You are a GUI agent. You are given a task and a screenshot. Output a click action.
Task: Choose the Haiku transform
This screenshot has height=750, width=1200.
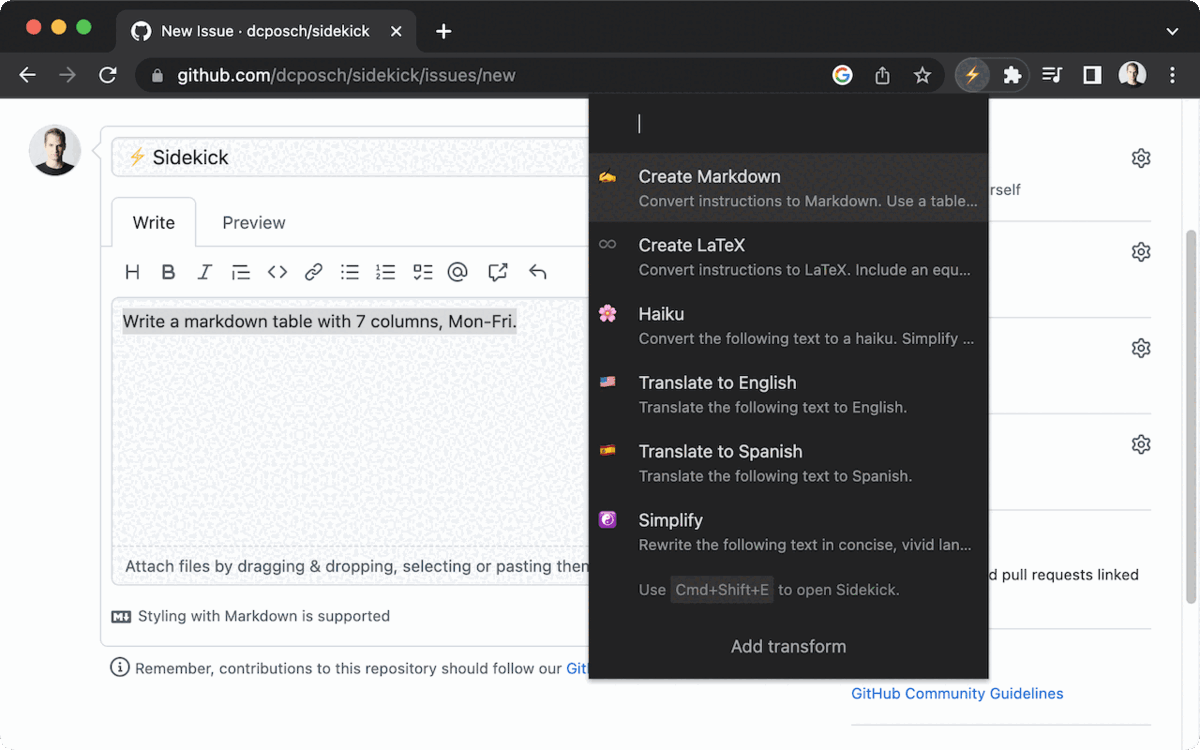pos(788,325)
